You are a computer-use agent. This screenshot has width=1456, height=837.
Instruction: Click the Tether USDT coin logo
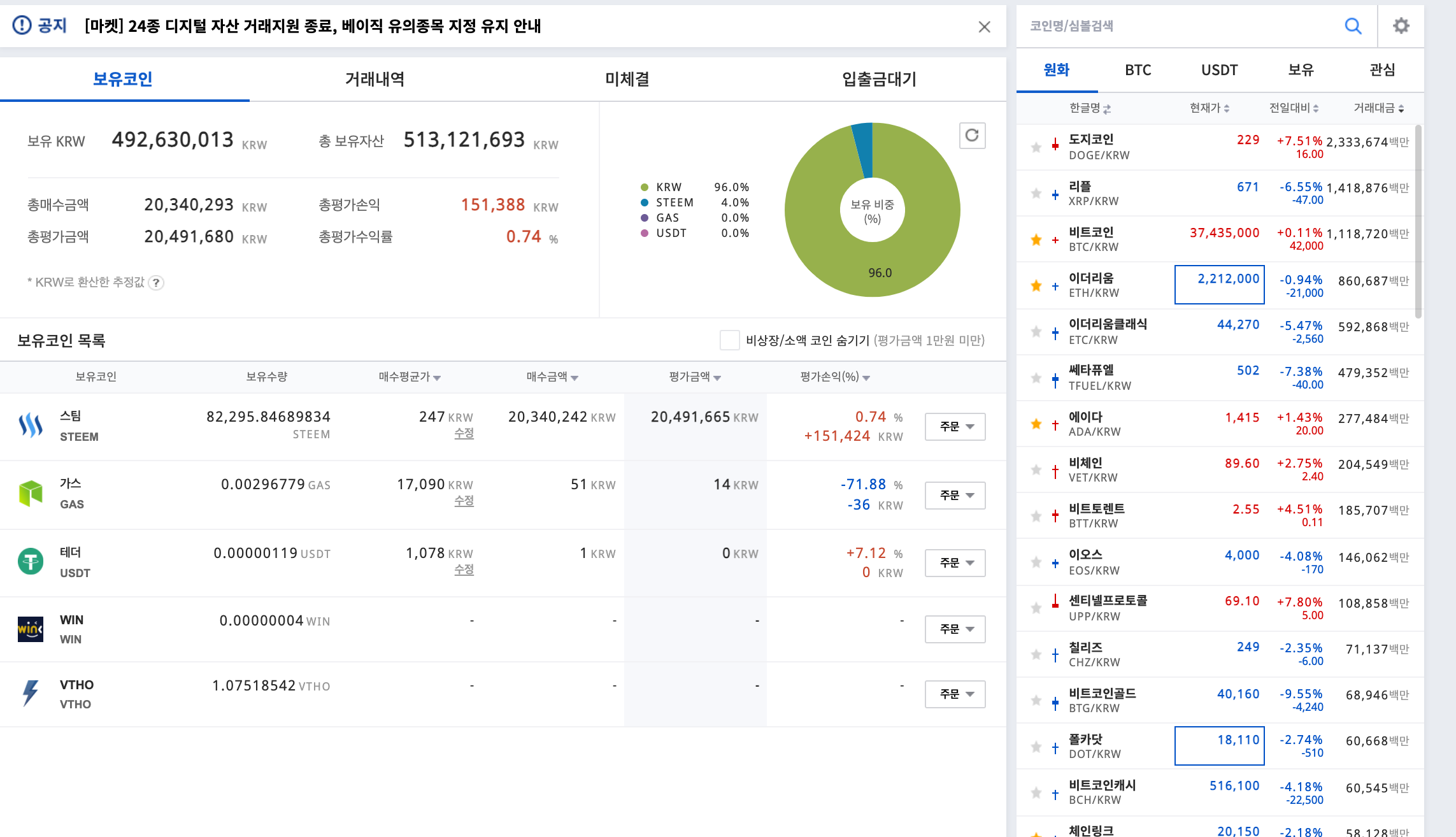(x=31, y=562)
